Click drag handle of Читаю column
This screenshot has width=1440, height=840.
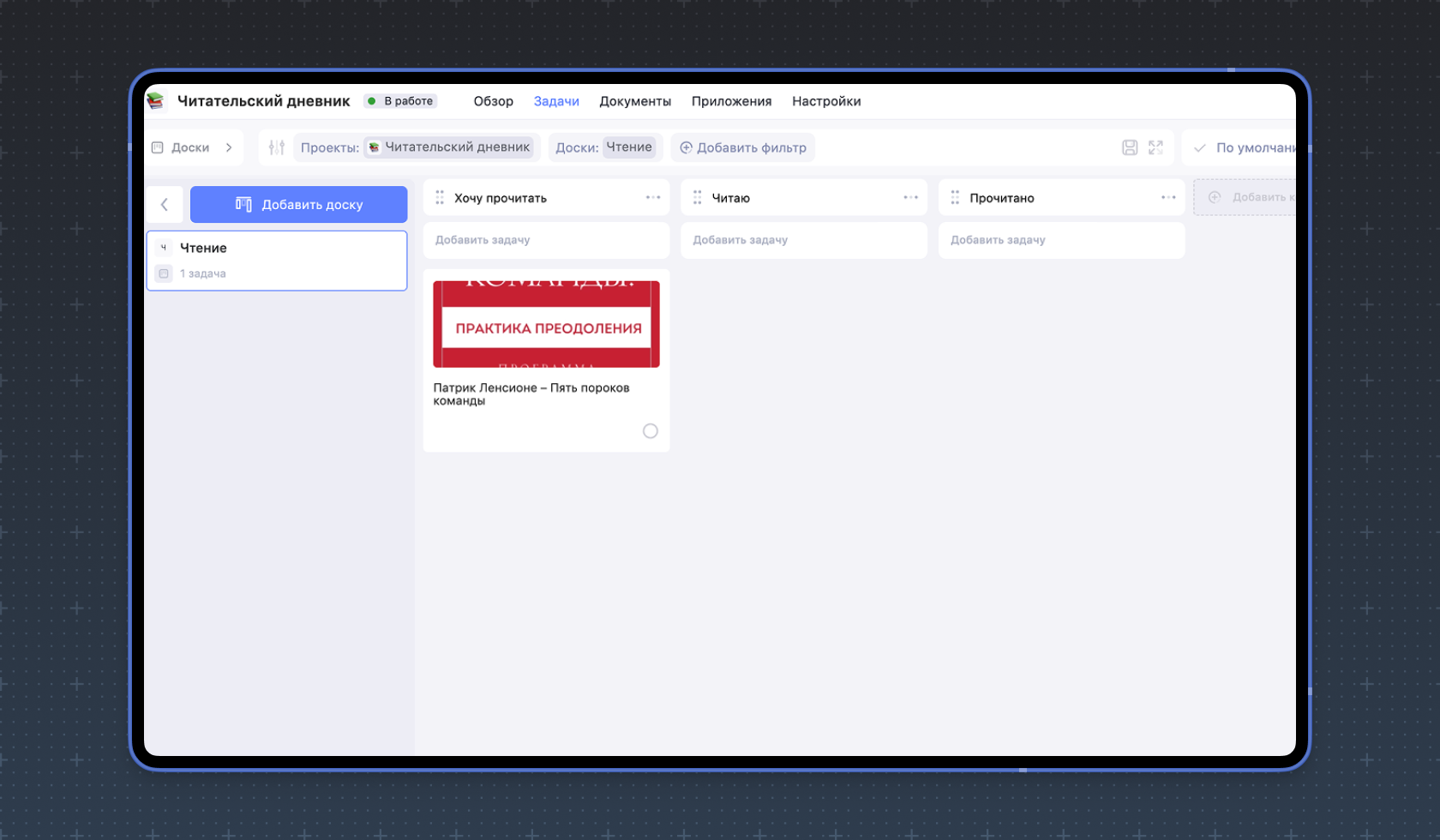tap(697, 198)
